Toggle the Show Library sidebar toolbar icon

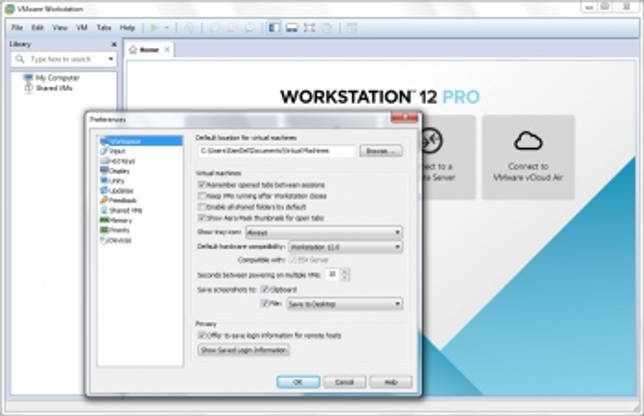tap(274, 28)
